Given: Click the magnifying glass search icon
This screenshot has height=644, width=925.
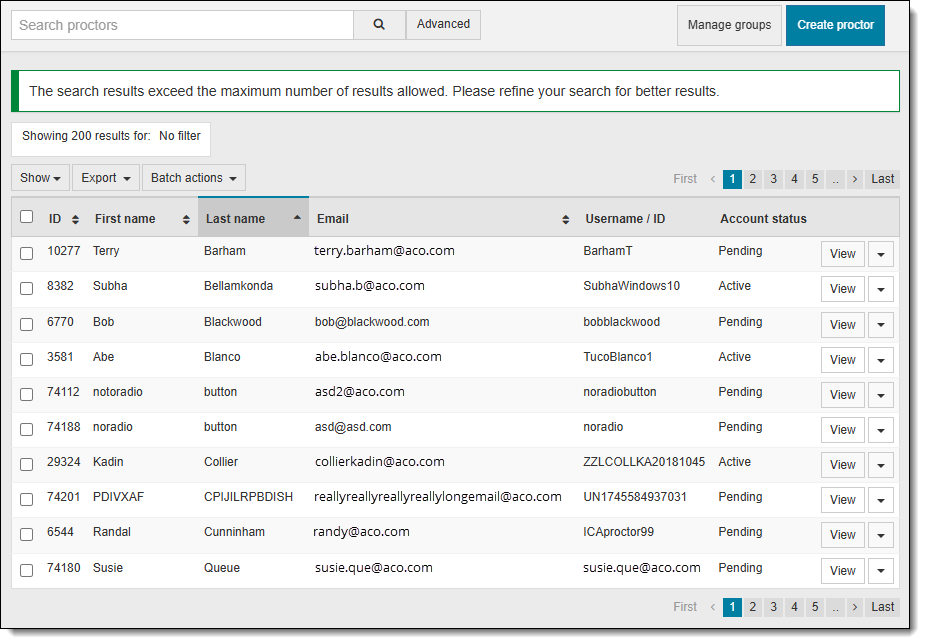Looking at the screenshot, I should pos(379,25).
